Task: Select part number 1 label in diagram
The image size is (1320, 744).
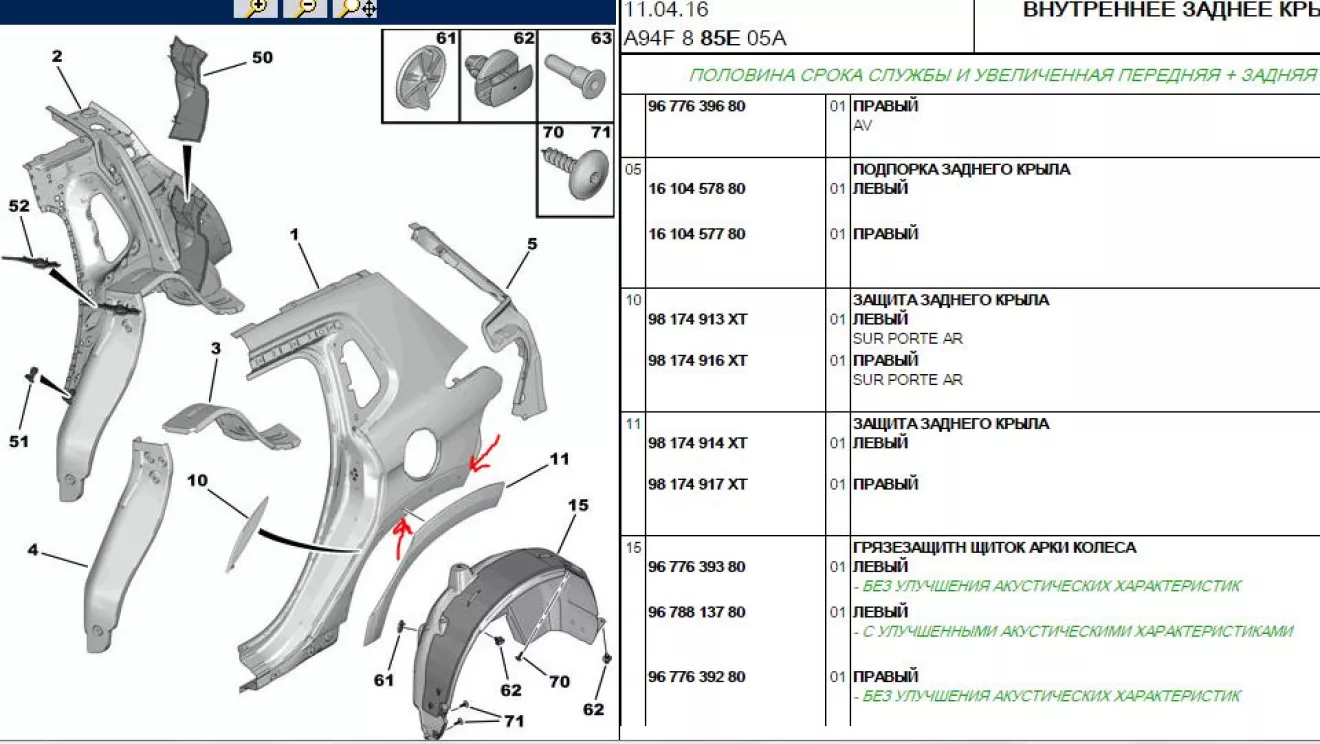Action: (295, 234)
